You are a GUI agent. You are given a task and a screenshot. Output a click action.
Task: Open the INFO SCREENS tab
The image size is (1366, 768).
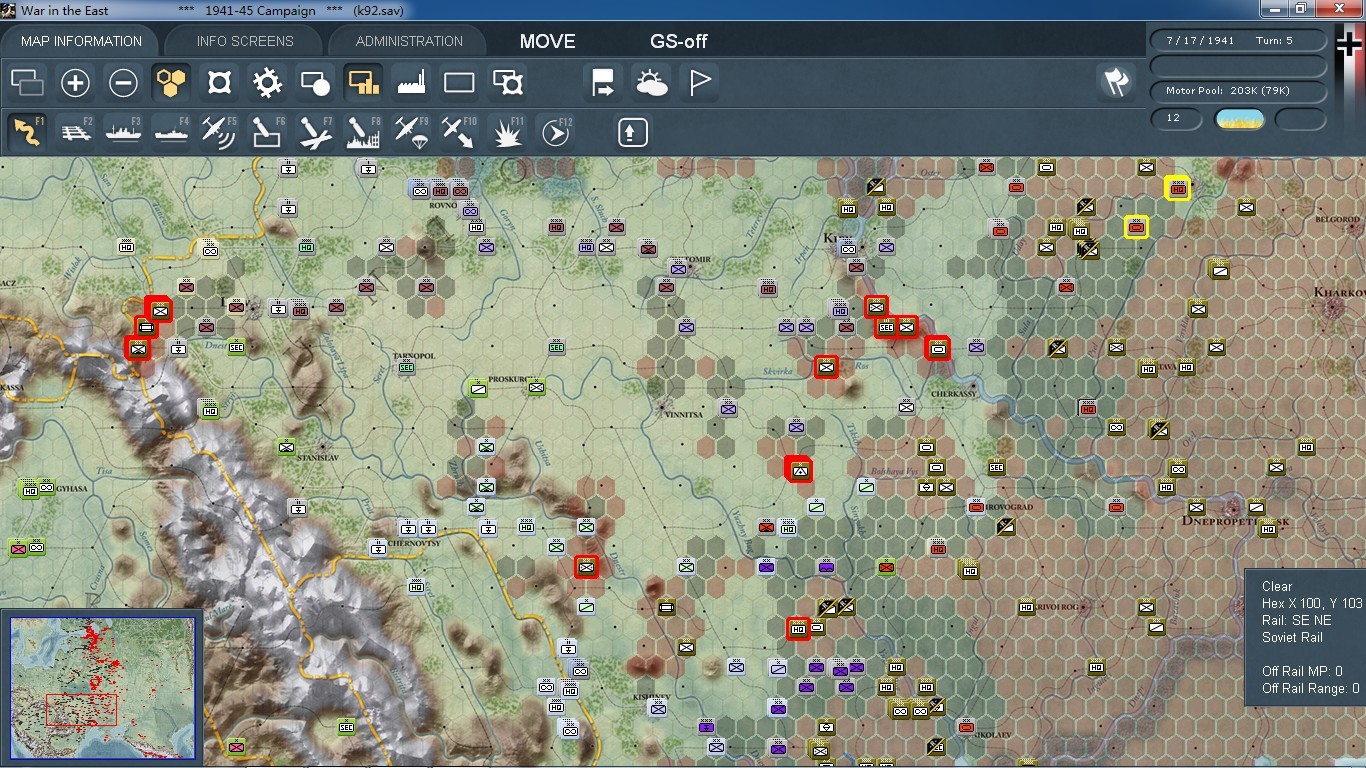pos(245,41)
